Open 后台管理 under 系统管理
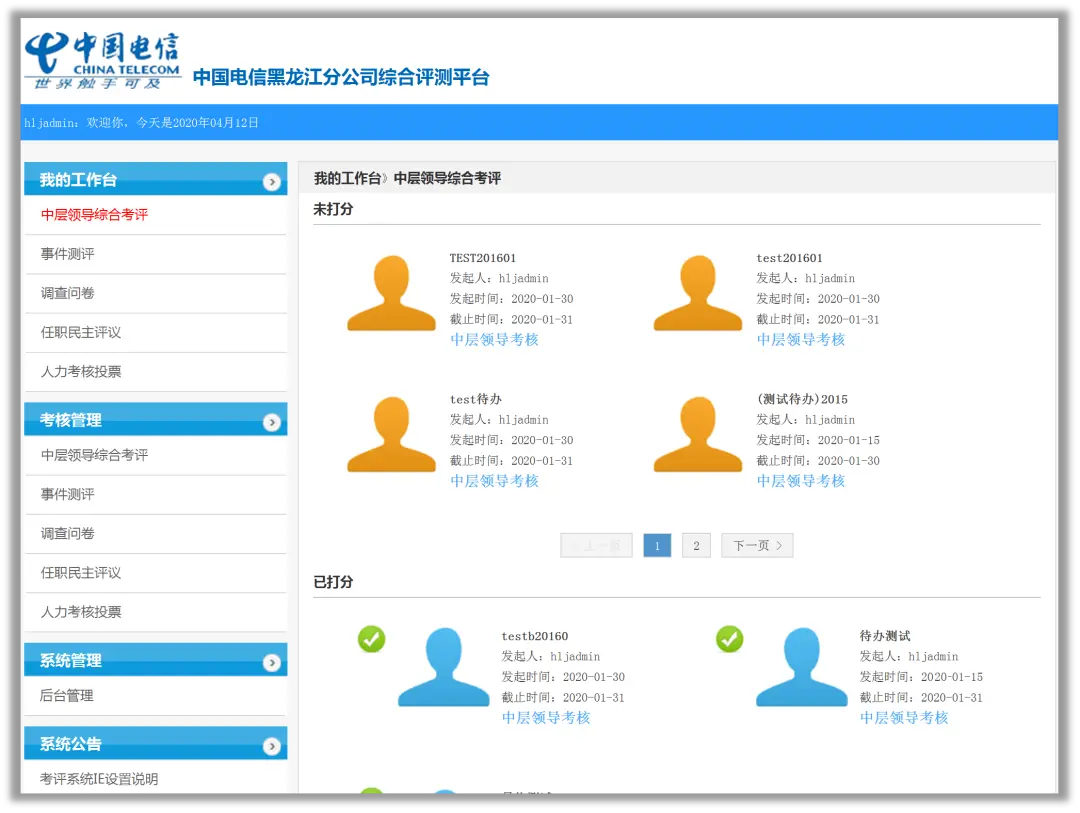 coord(67,696)
